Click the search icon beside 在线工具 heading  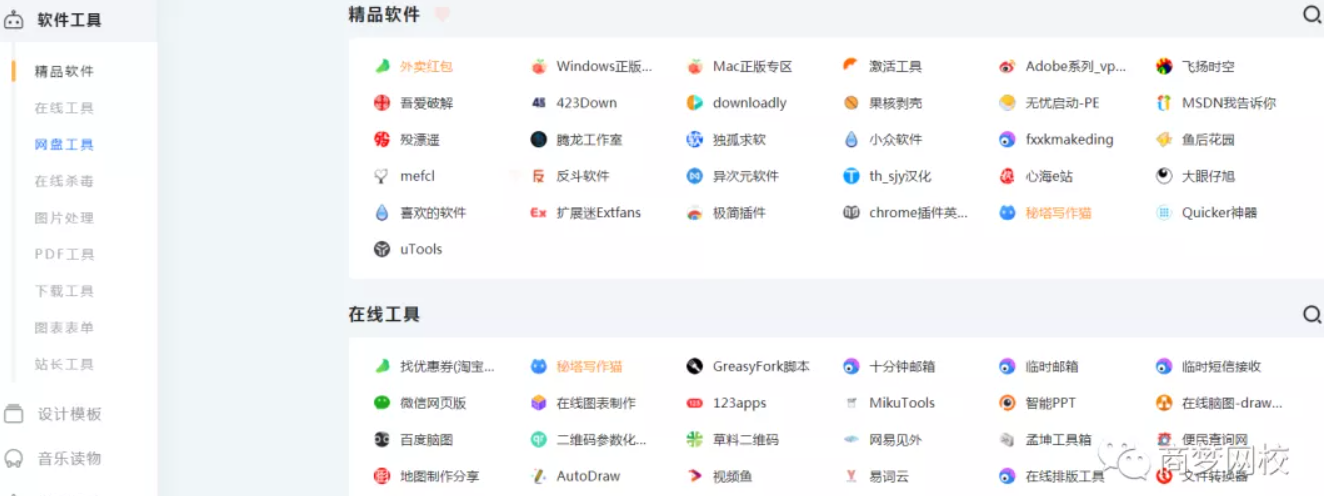click(1312, 314)
